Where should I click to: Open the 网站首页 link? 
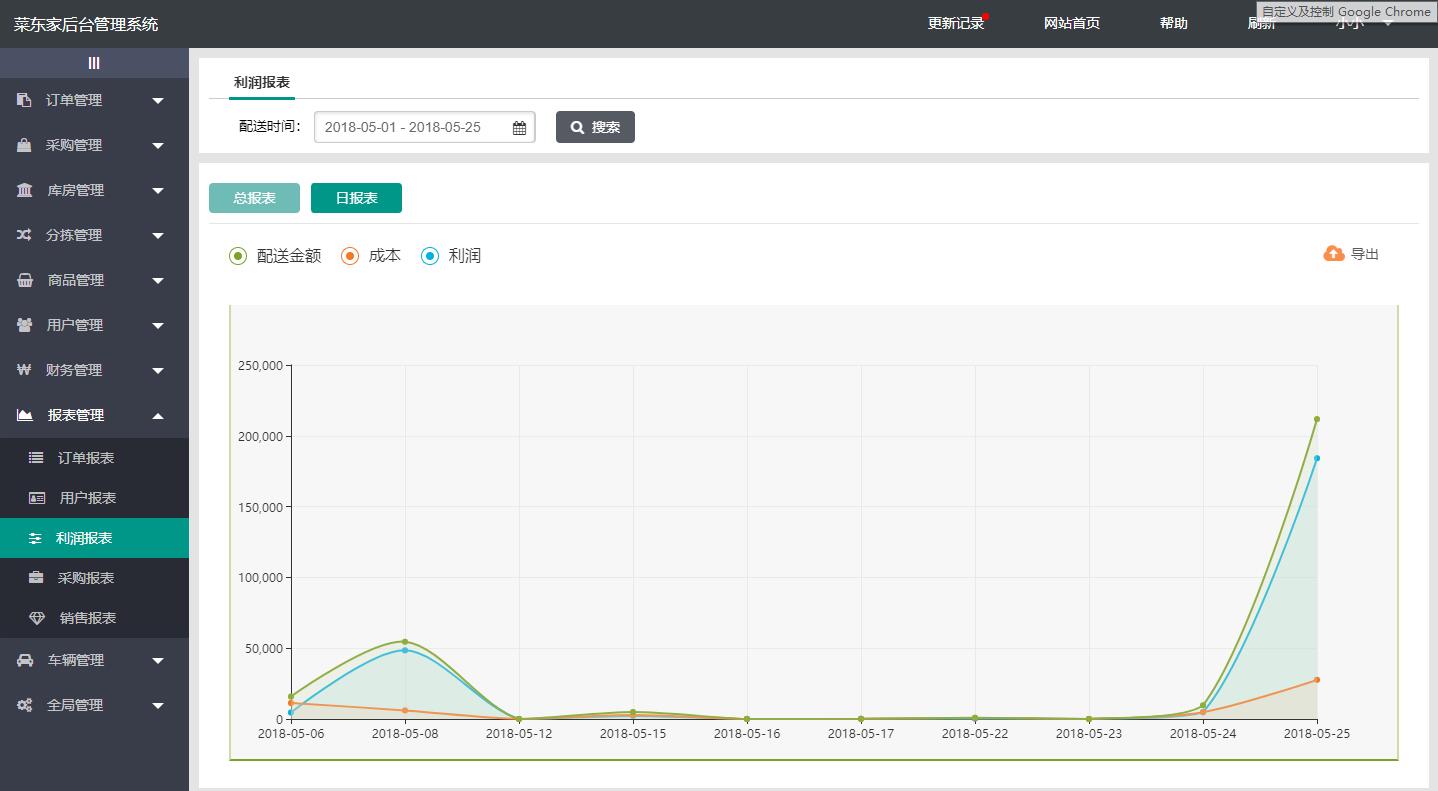click(1071, 23)
